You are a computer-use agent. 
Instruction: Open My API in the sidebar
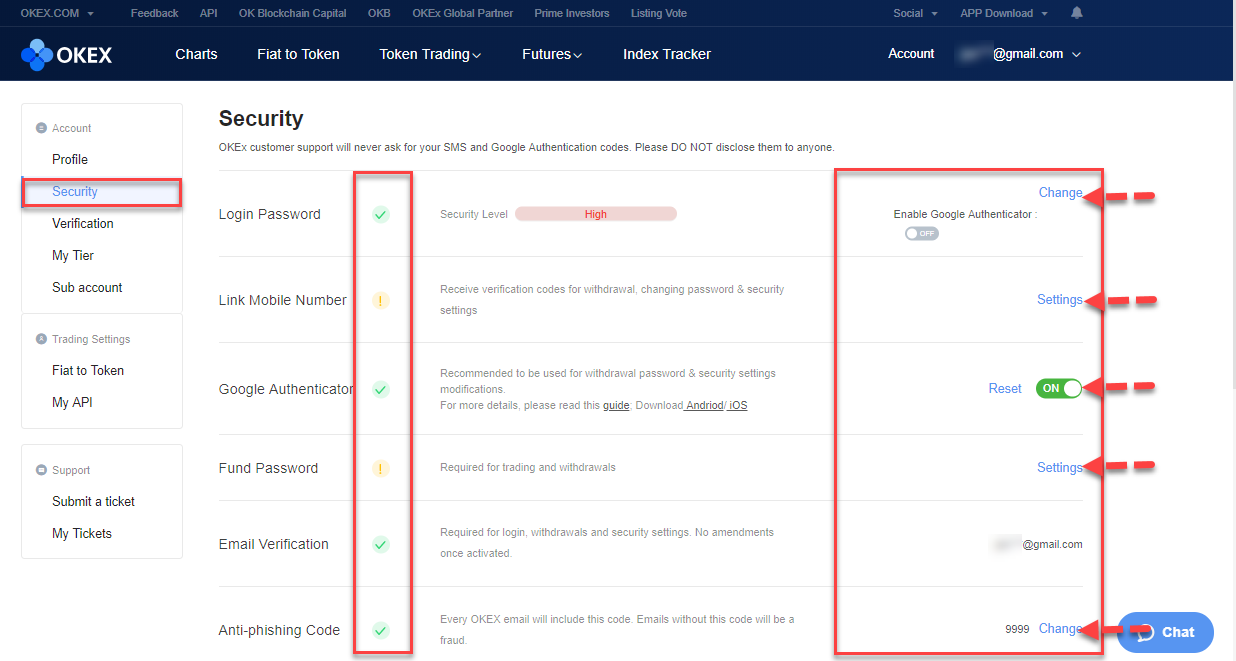coord(72,402)
